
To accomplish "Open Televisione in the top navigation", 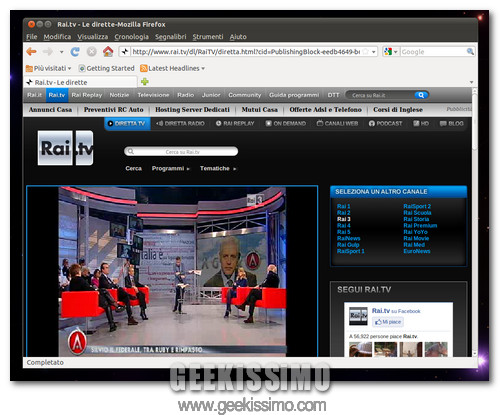I will (x=153, y=95).
